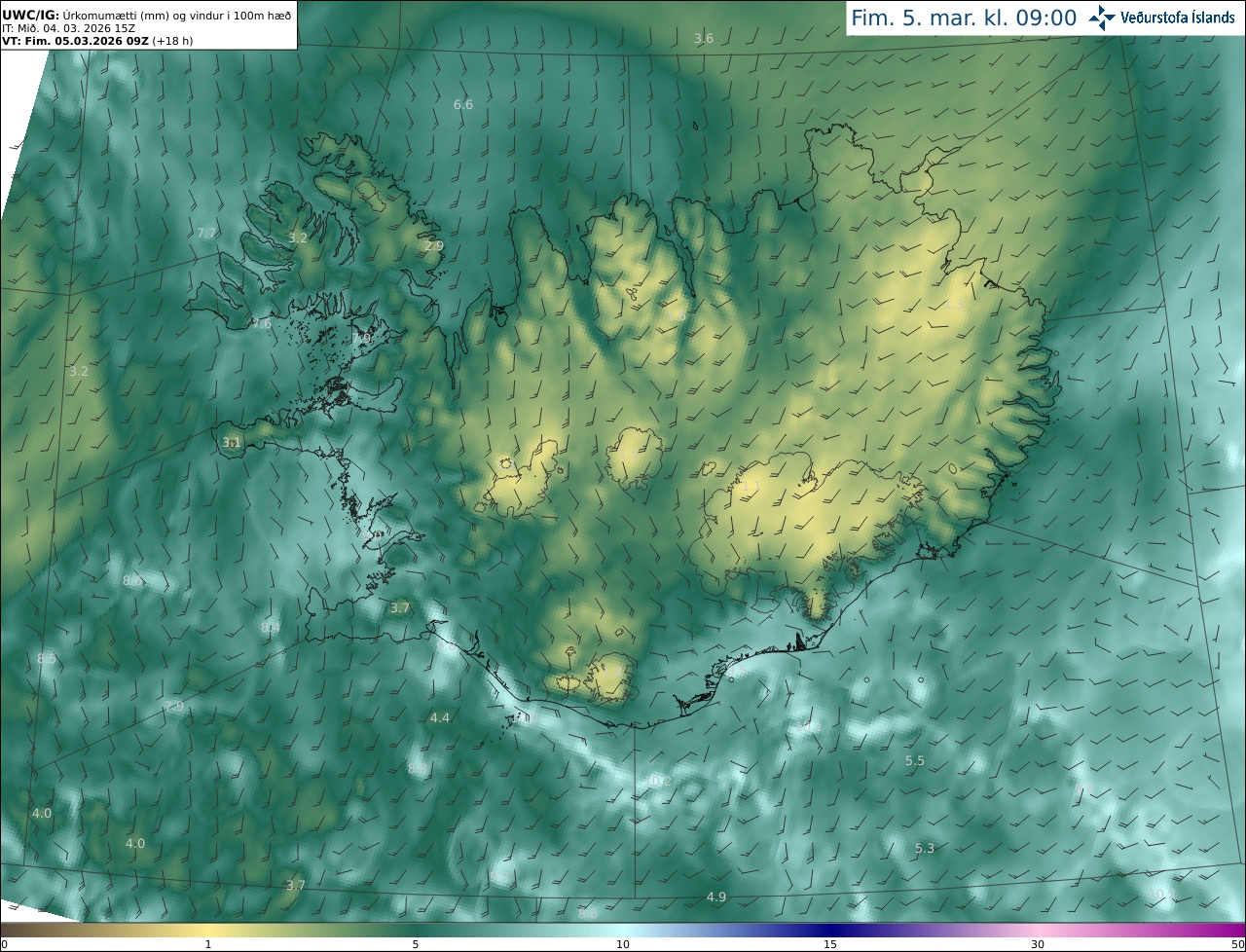The height and width of the screenshot is (952, 1246).
Task: Click the 'Fim. 5. mar. kl. 09:00' timestamp
Action: pos(964,18)
